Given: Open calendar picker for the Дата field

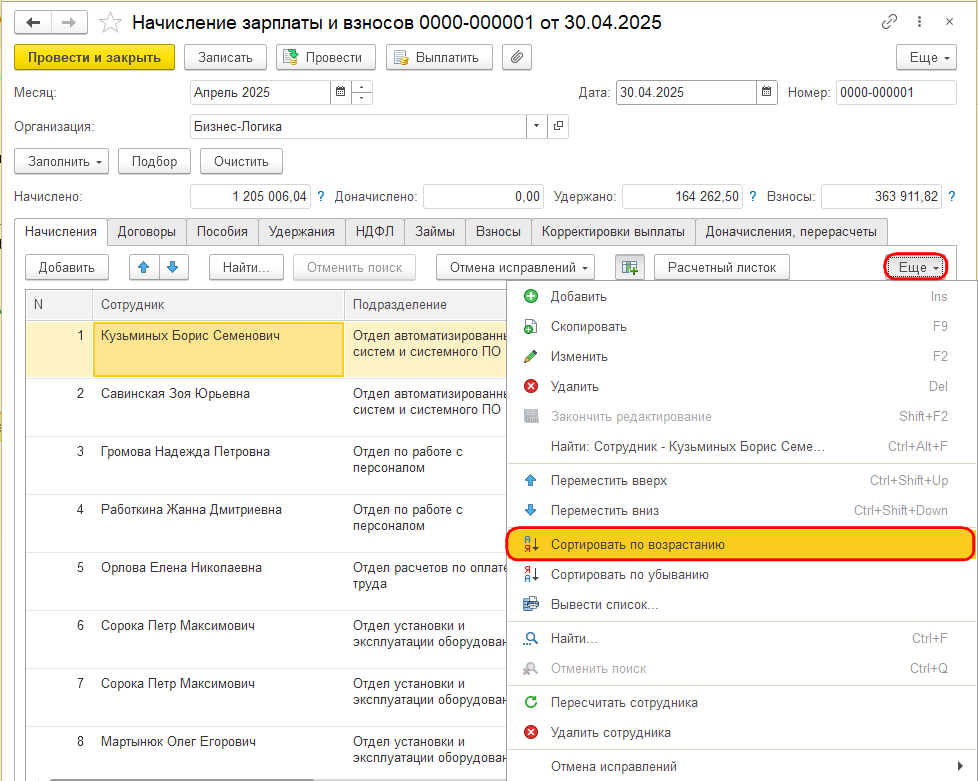Looking at the screenshot, I should 767,92.
